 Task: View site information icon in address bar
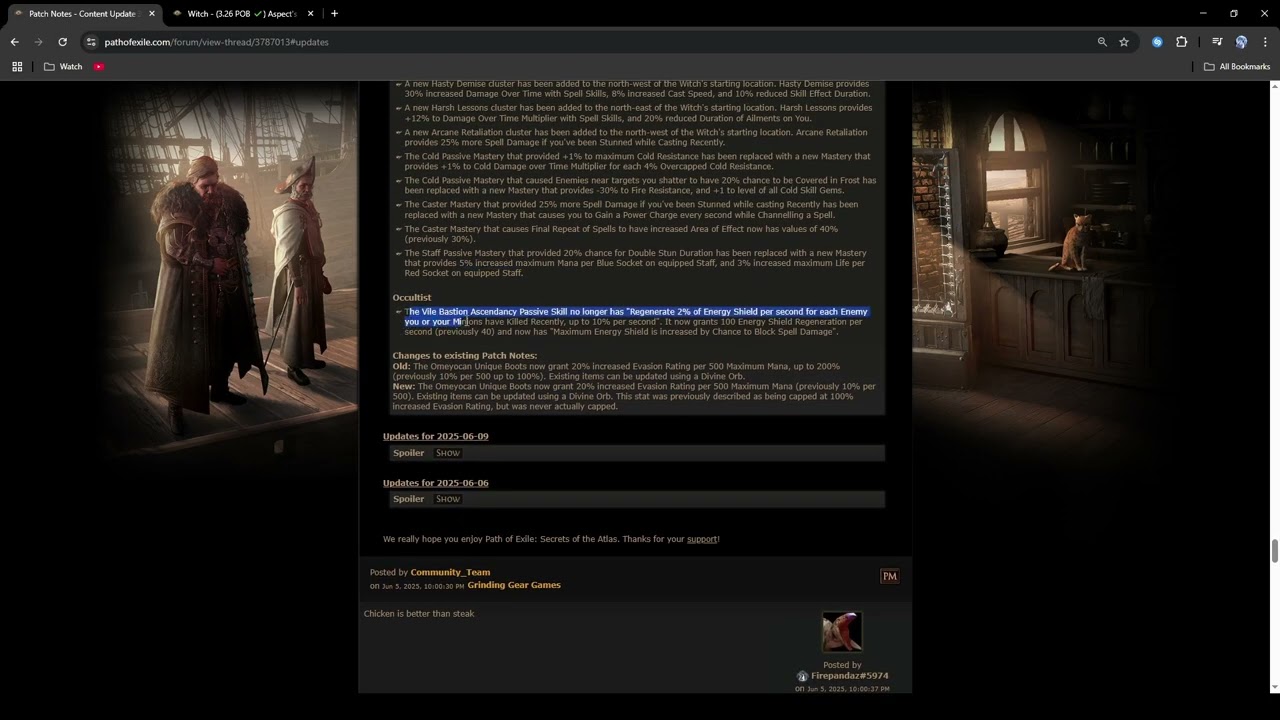pos(91,42)
